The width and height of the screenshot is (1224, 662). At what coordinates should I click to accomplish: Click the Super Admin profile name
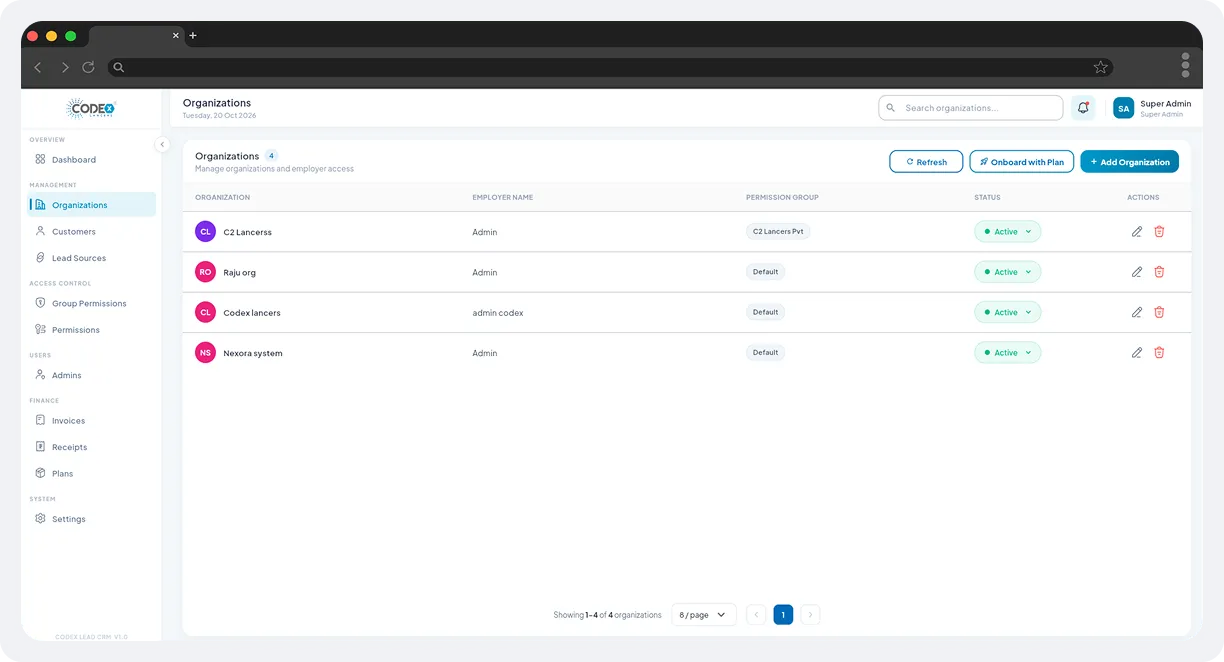click(x=1166, y=104)
